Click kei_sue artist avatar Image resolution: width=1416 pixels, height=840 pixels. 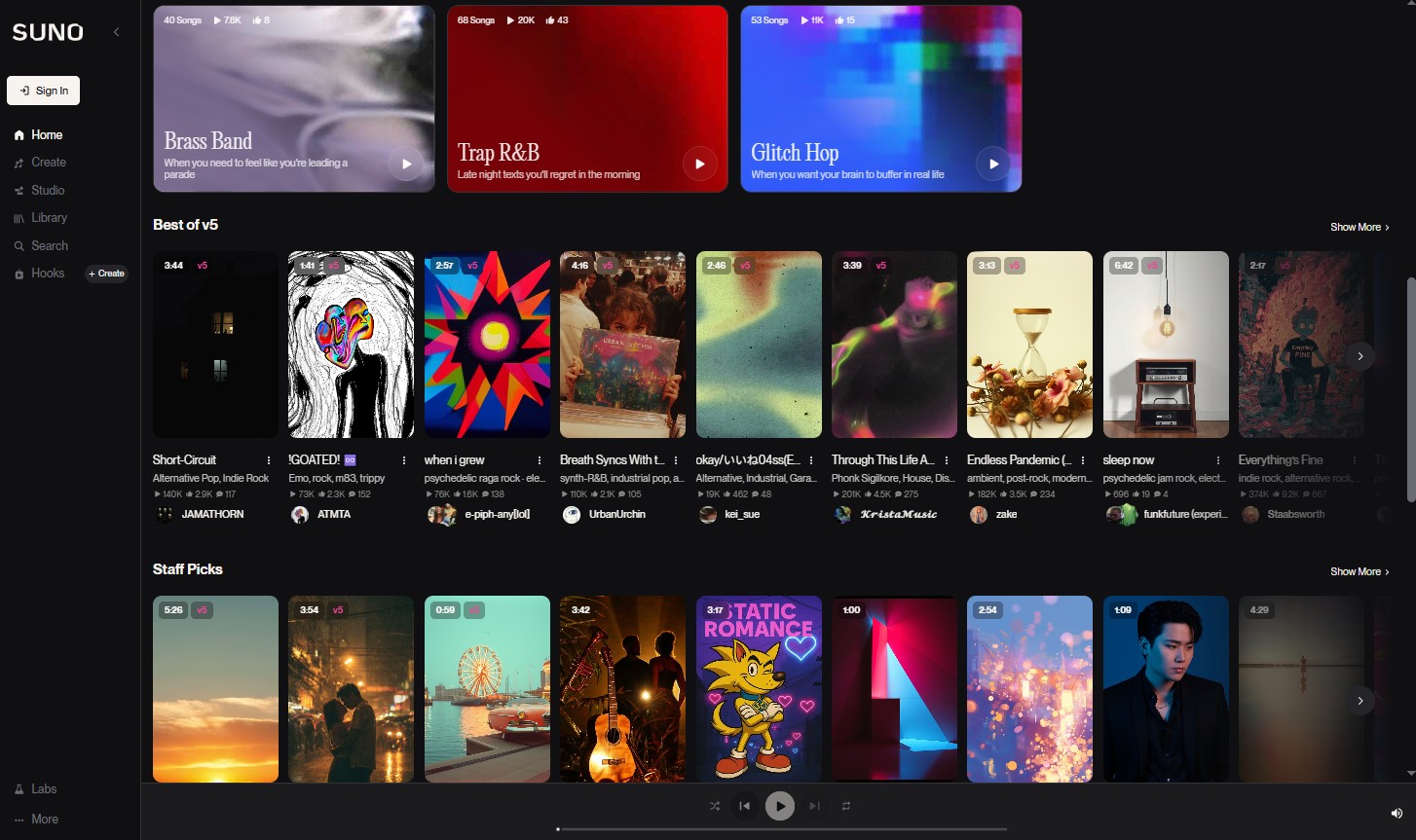708,515
